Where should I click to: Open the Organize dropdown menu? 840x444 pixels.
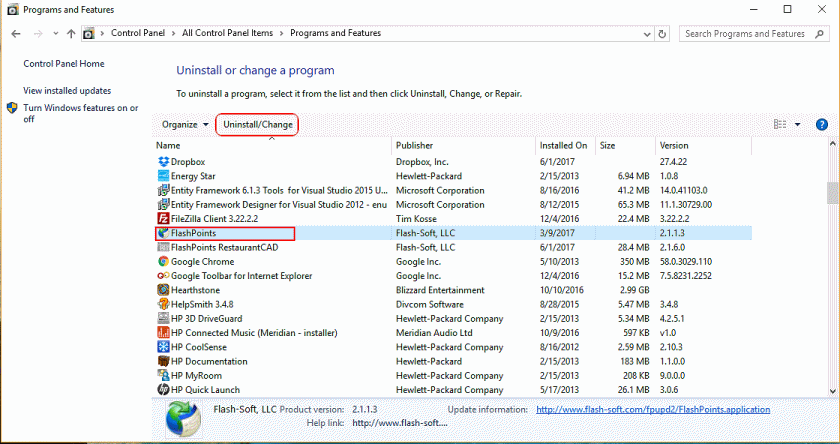pyautogui.click(x=185, y=125)
